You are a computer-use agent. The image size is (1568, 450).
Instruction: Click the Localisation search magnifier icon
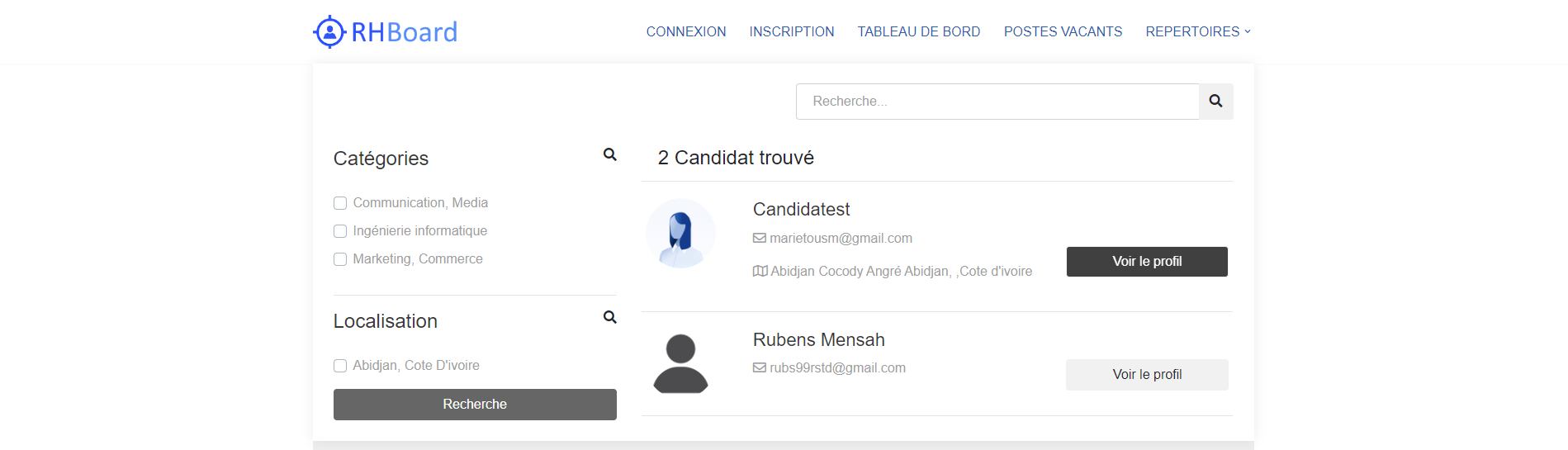click(x=610, y=317)
